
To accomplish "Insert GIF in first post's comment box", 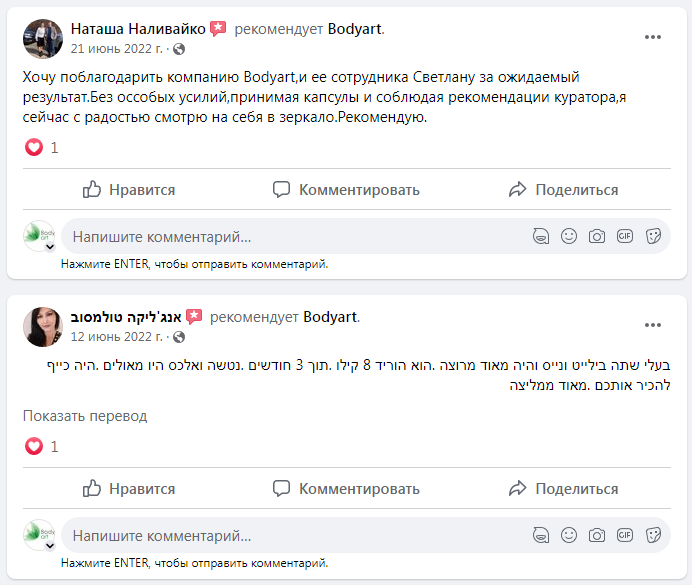I will pyautogui.click(x=625, y=237).
